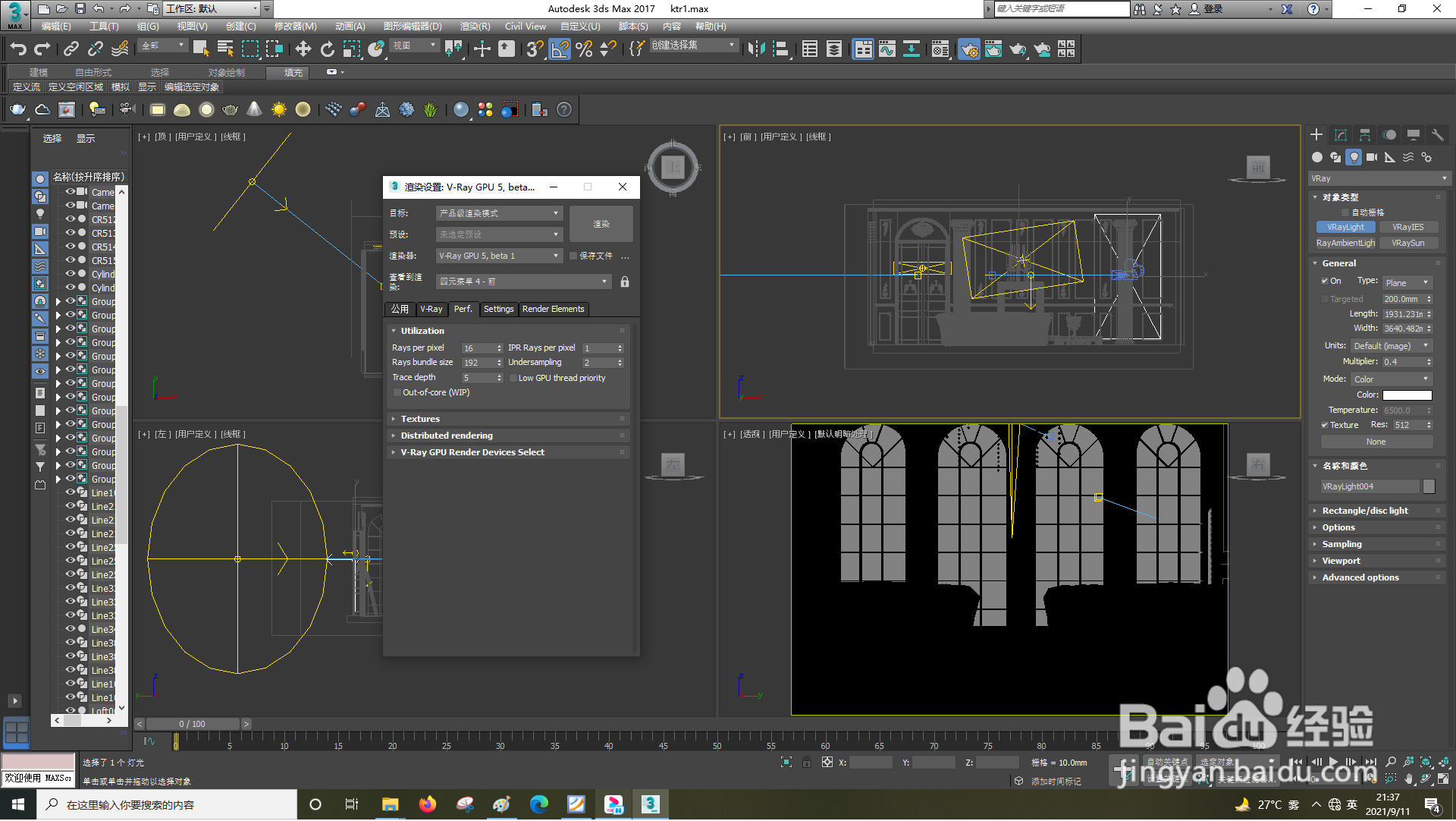Click the Undo arrow icon

18,49
